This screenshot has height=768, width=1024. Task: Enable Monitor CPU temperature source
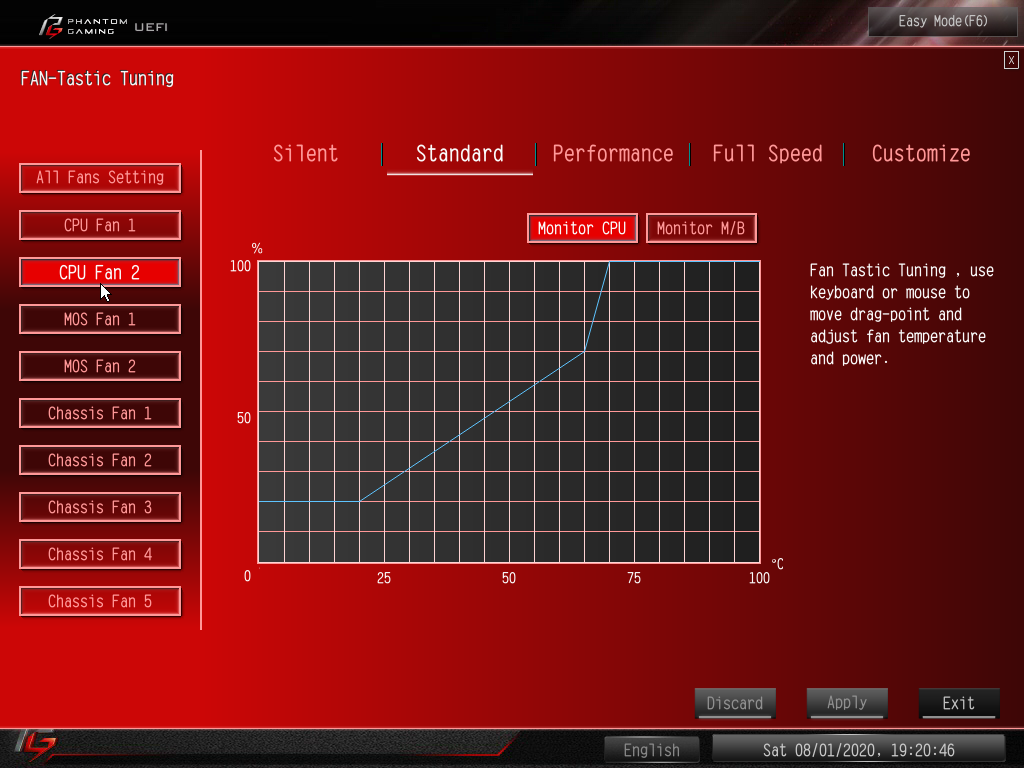pyautogui.click(x=582, y=228)
